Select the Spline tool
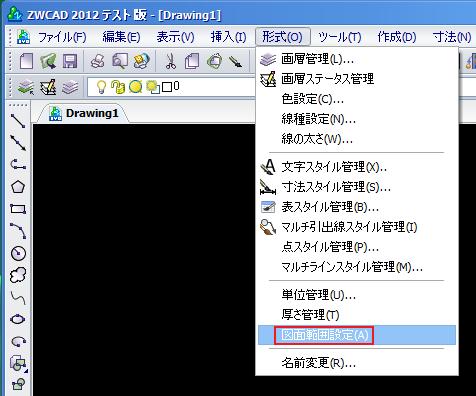Viewport: 476px width, 396px height. pos(18,297)
